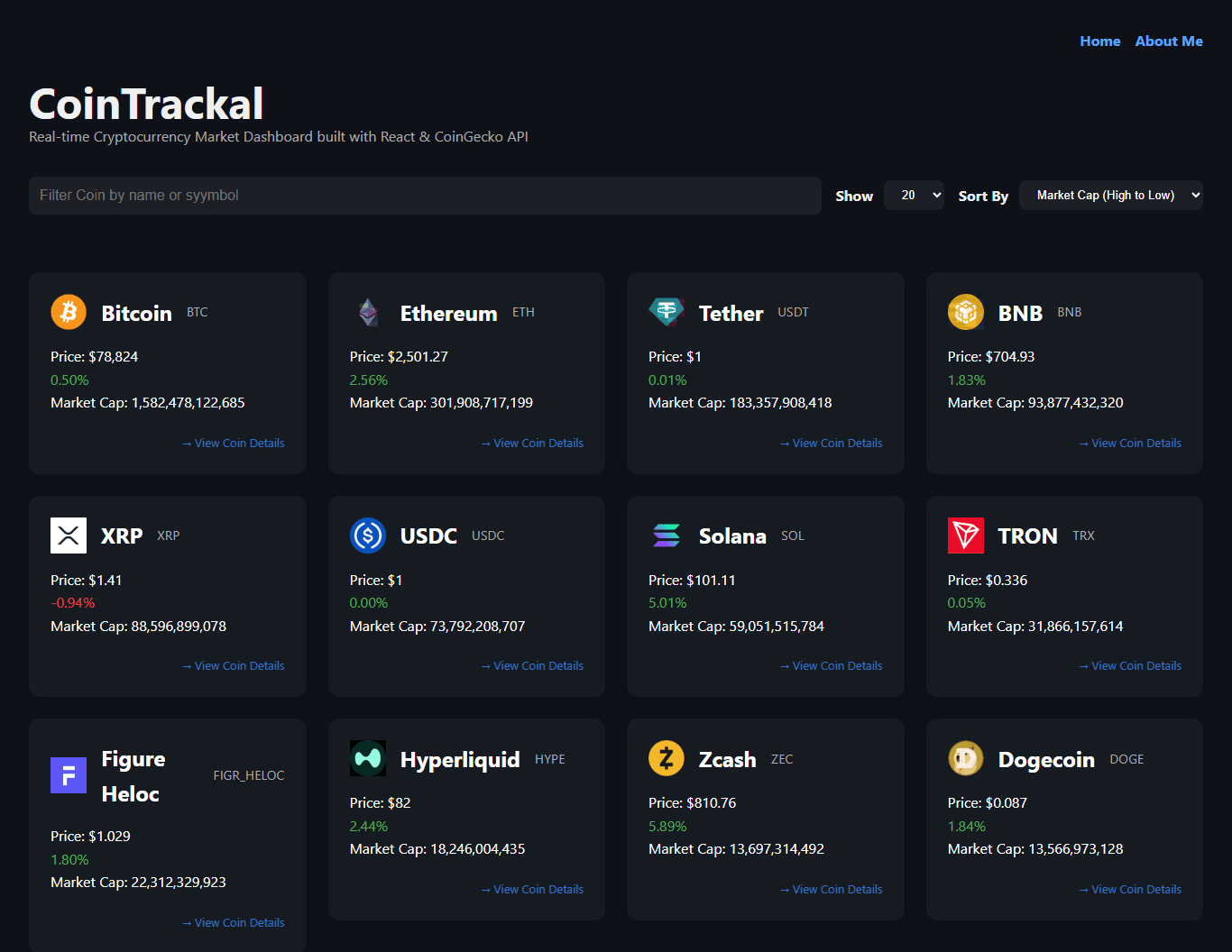
Task: Open the Show count dropdown
Action: pos(915,196)
